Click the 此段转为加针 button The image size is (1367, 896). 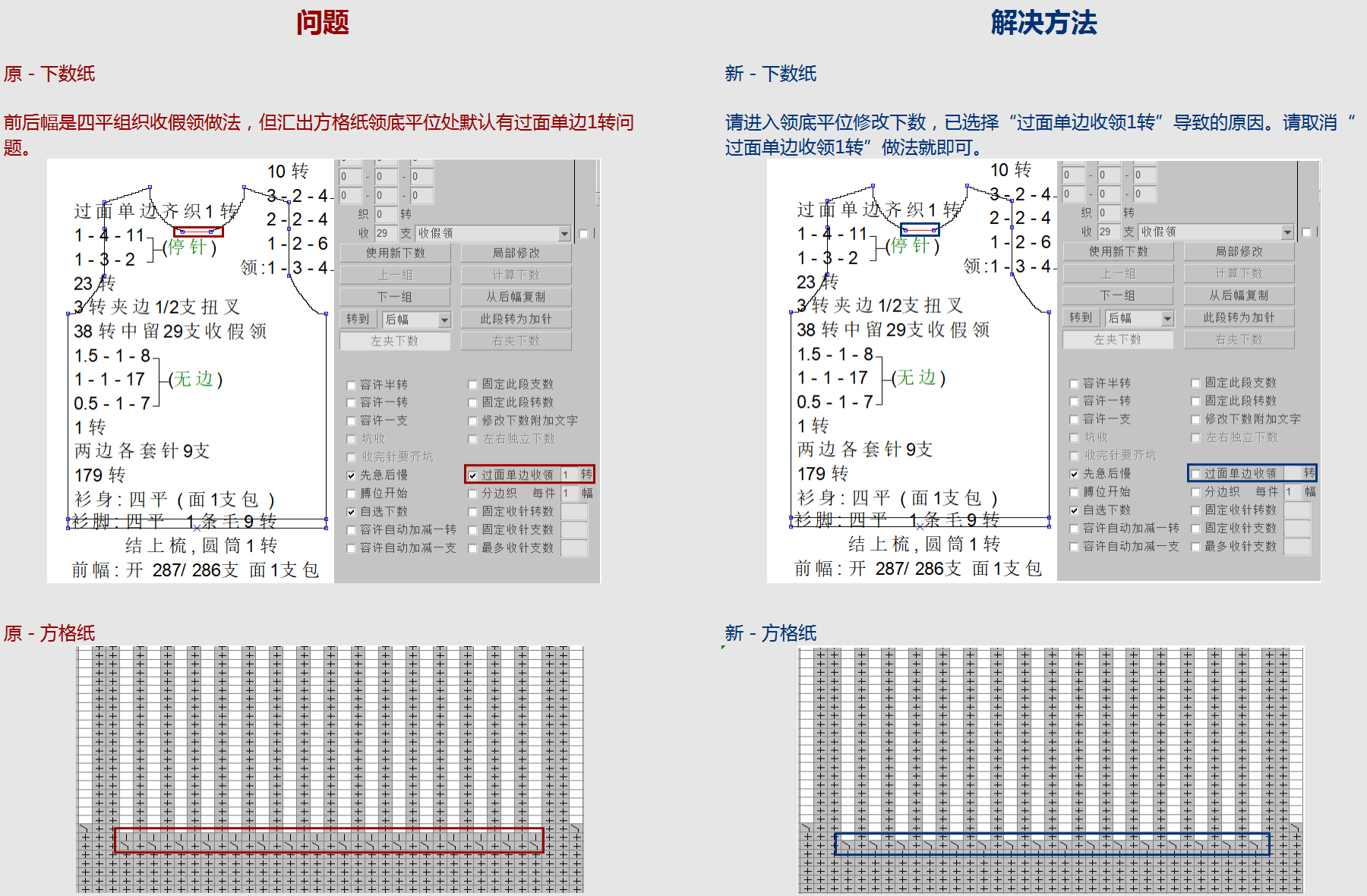(x=516, y=318)
